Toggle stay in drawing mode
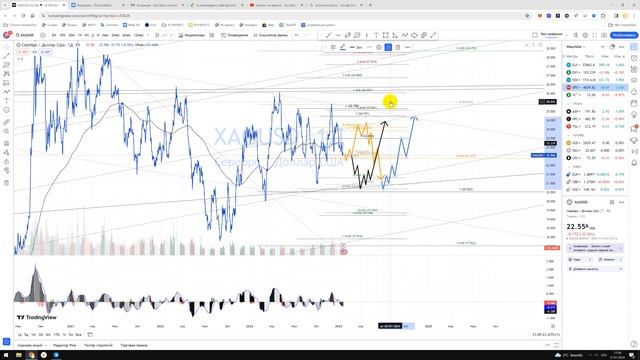640x360 pixels. [7, 152]
